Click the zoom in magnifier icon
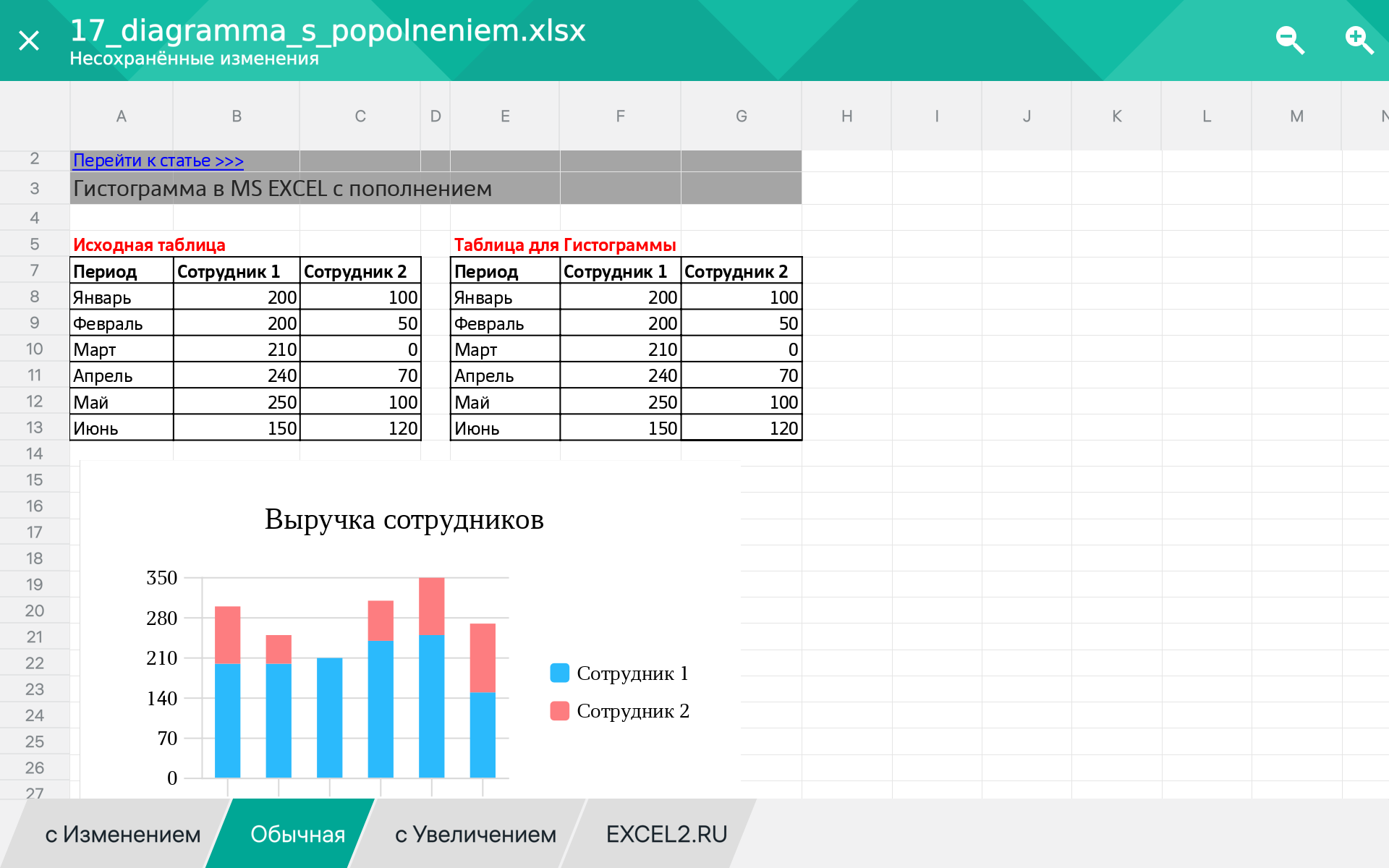The height and width of the screenshot is (868, 1389). 1359,40
